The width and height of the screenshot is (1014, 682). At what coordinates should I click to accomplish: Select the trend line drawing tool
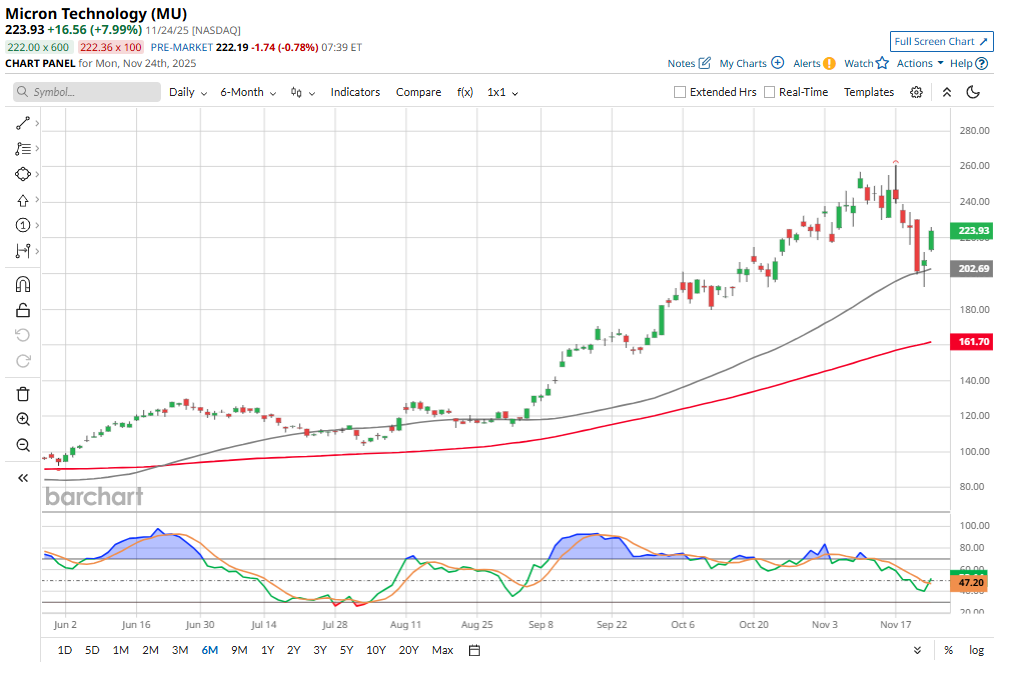23,123
